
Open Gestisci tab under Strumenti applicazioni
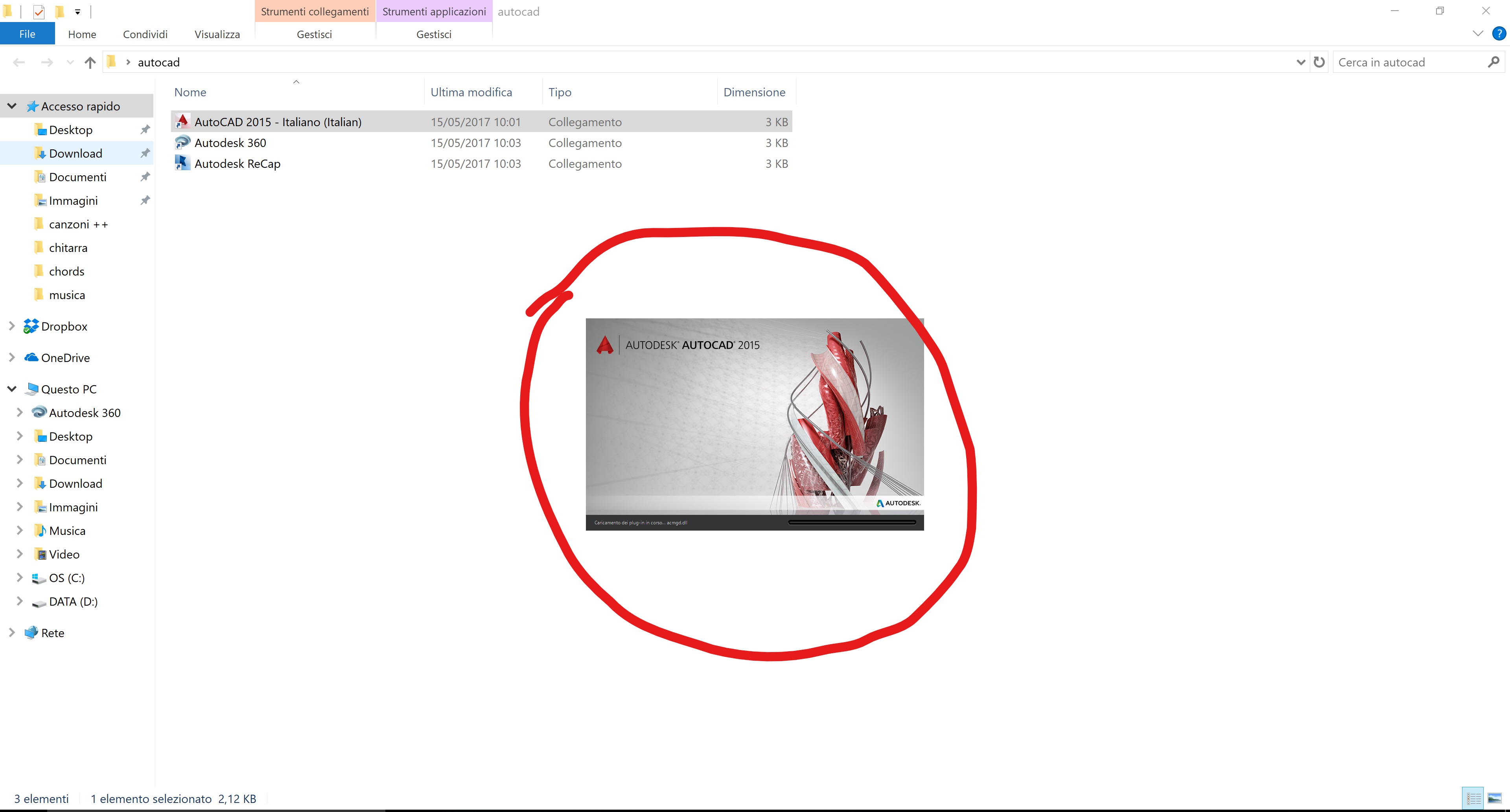tap(434, 34)
